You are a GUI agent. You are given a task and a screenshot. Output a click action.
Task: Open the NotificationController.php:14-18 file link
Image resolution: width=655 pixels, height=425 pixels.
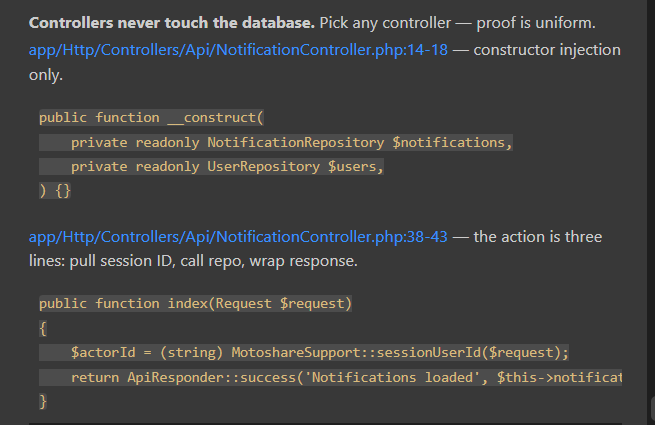[238, 50]
